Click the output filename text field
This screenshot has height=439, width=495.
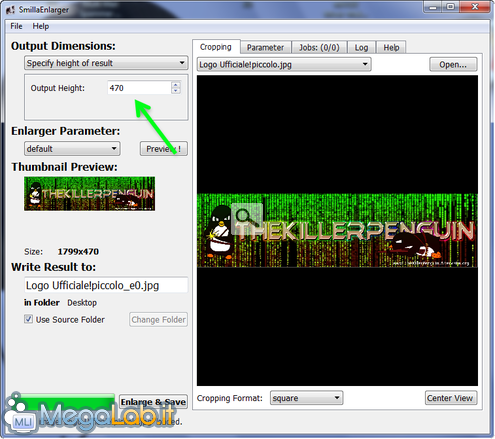pos(106,285)
